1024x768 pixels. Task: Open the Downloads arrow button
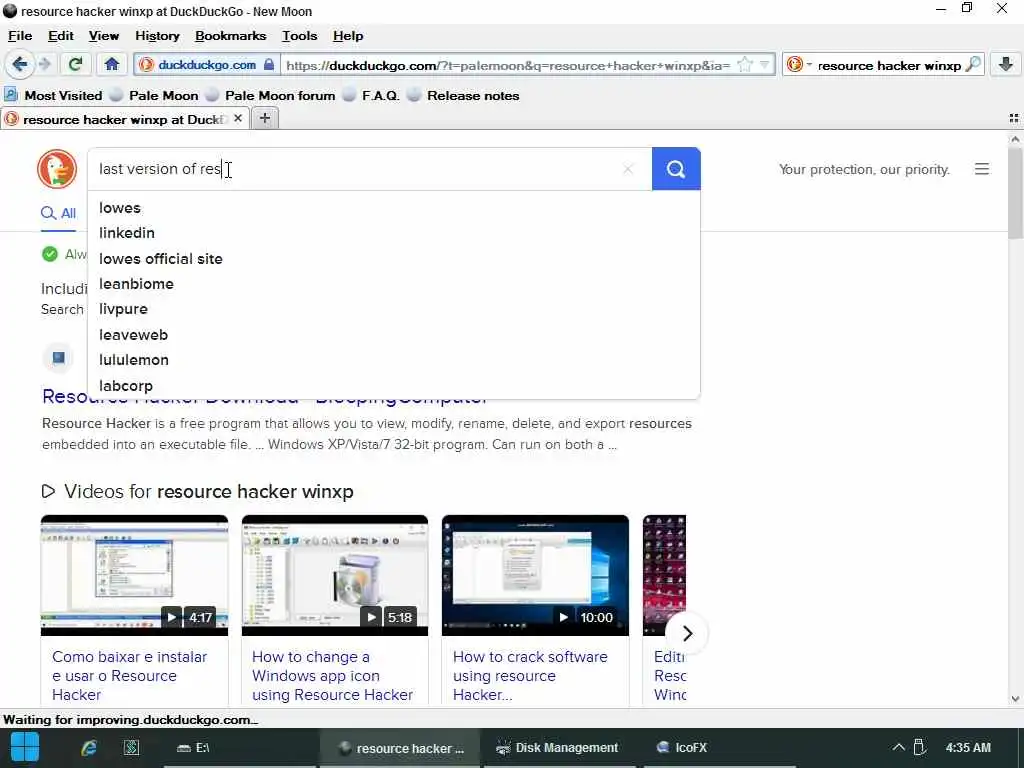pos(1006,64)
